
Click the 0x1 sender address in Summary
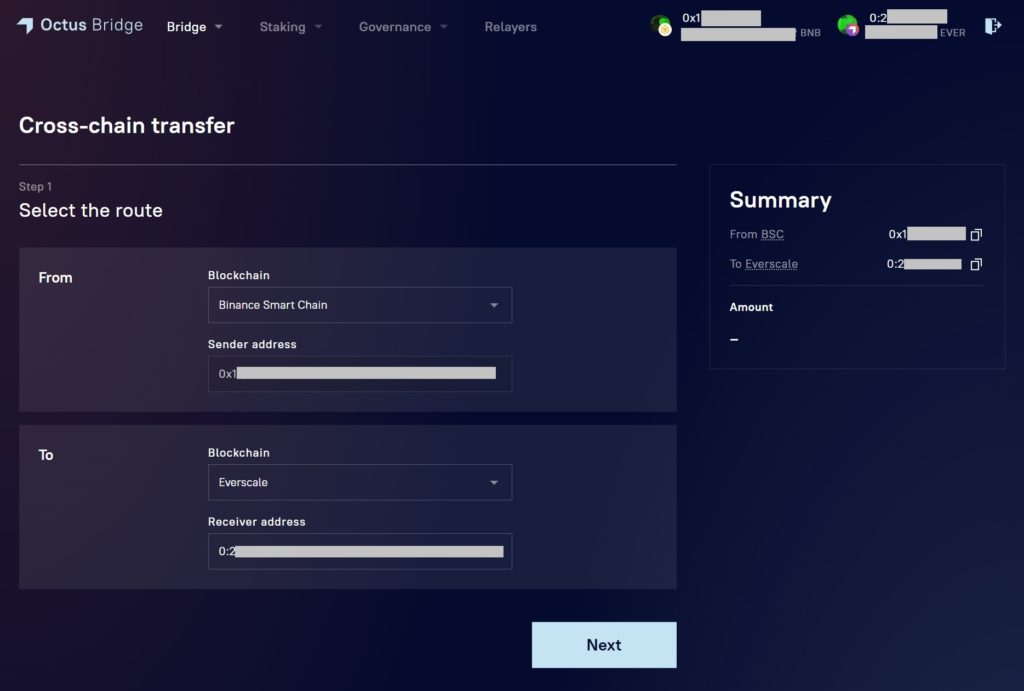[926, 234]
